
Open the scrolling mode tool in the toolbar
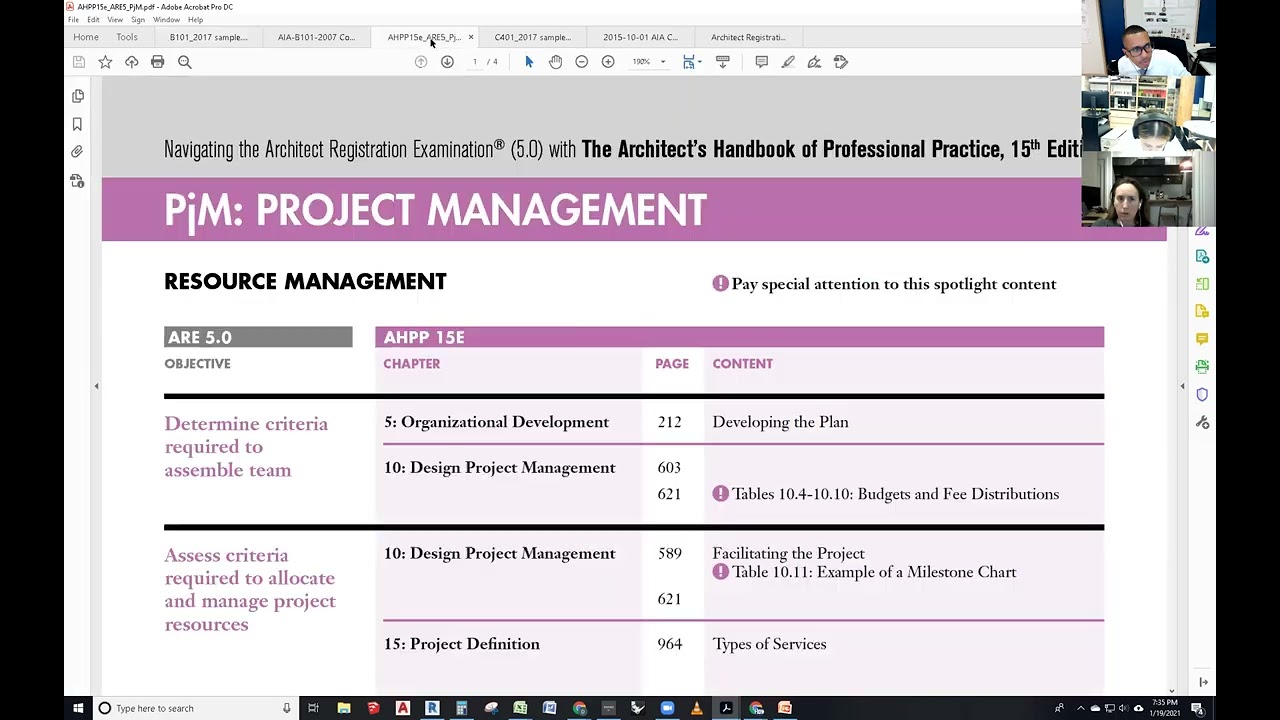click(722, 62)
